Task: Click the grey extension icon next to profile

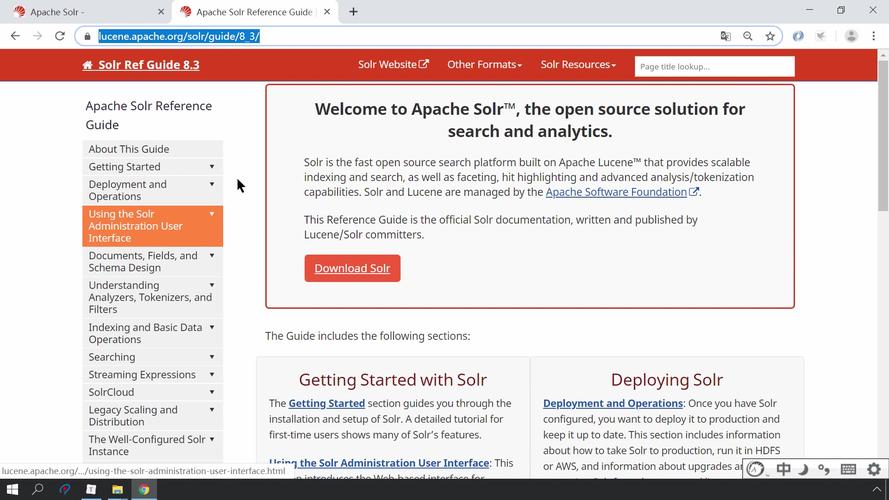Action: tap(820, 36)
